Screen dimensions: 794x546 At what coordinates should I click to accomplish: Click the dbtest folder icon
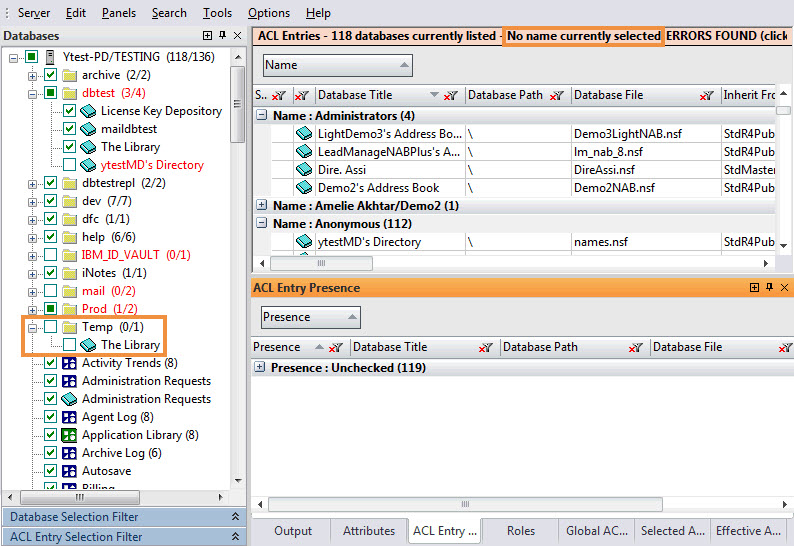[70, 93]
